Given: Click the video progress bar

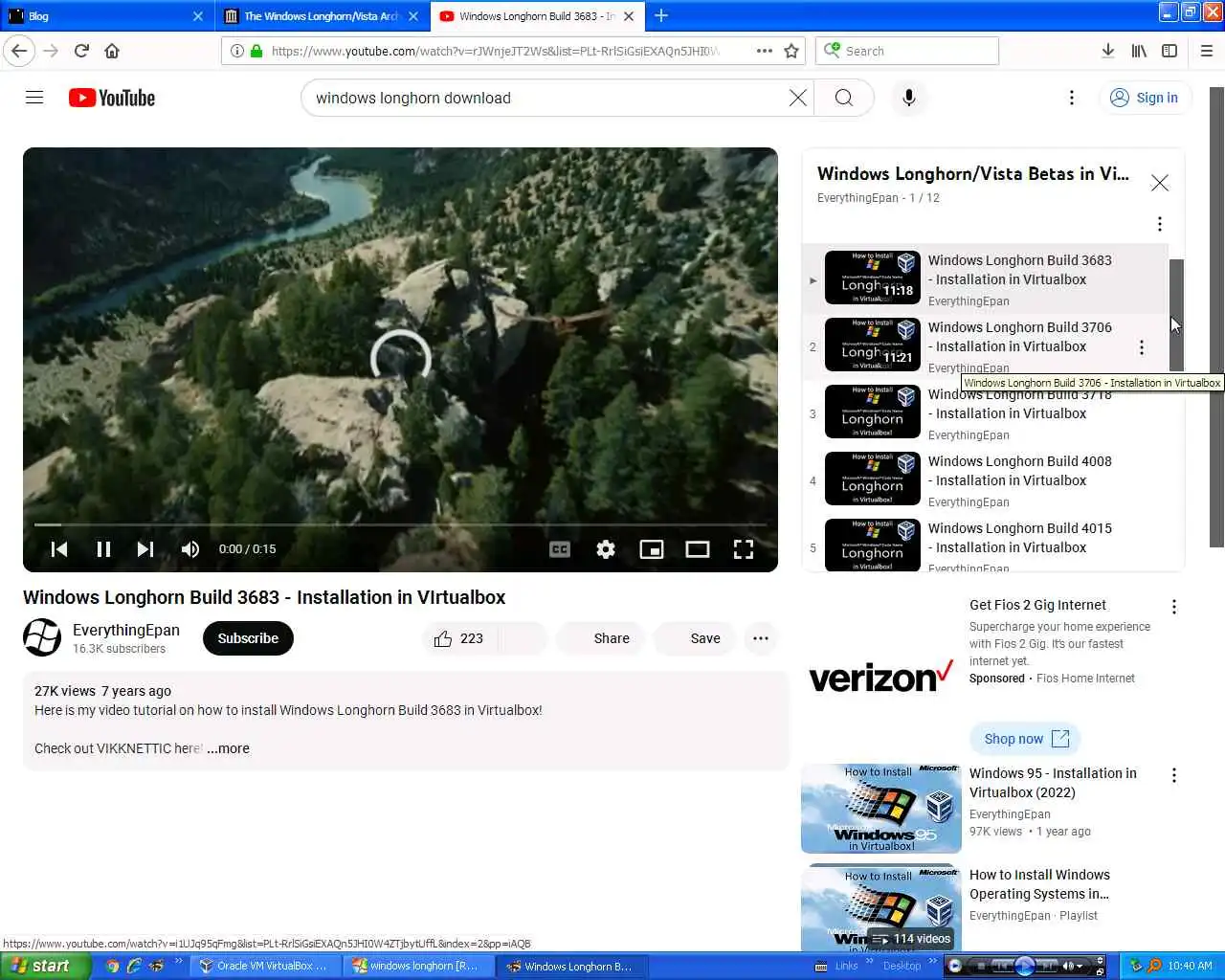Looking at the screenshot, I should coord(400,524).
